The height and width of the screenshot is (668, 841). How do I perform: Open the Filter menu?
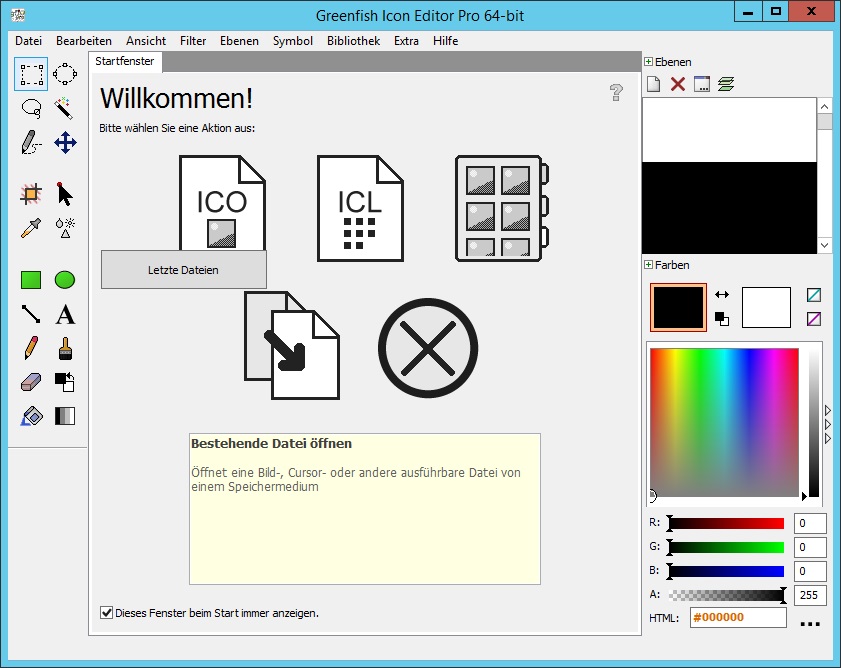[x=193, y=41]
